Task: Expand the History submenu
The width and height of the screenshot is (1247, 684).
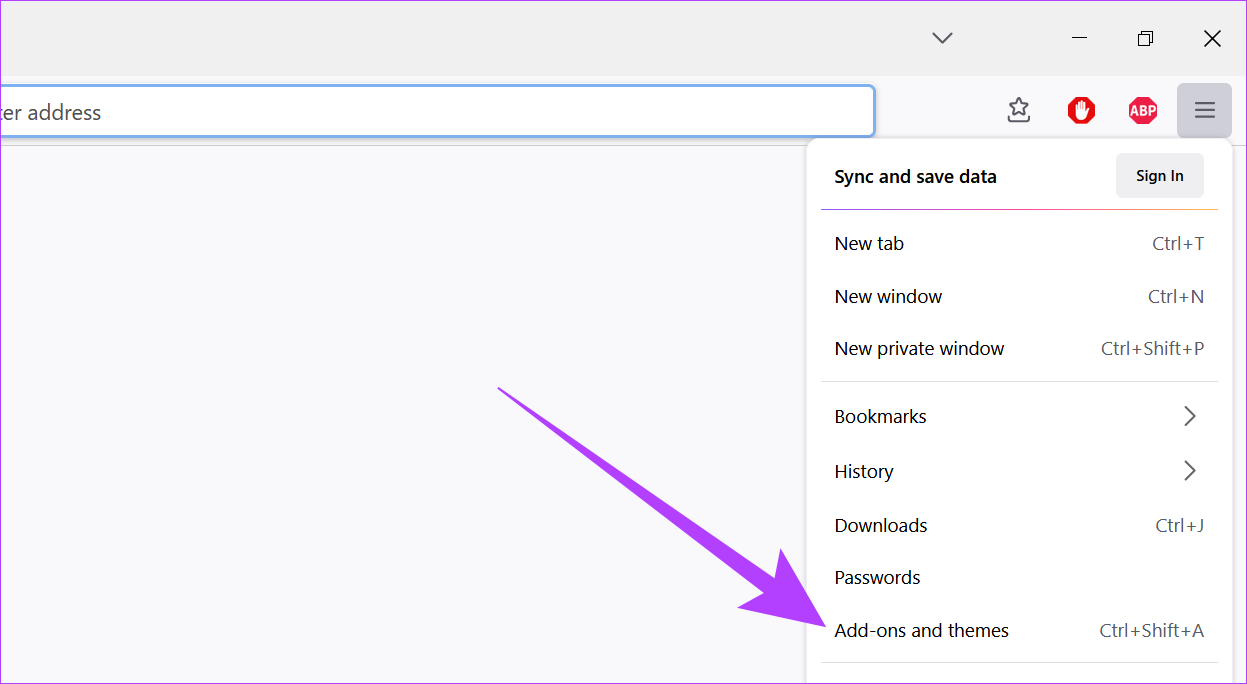Action: click(x=1019, y=471)
